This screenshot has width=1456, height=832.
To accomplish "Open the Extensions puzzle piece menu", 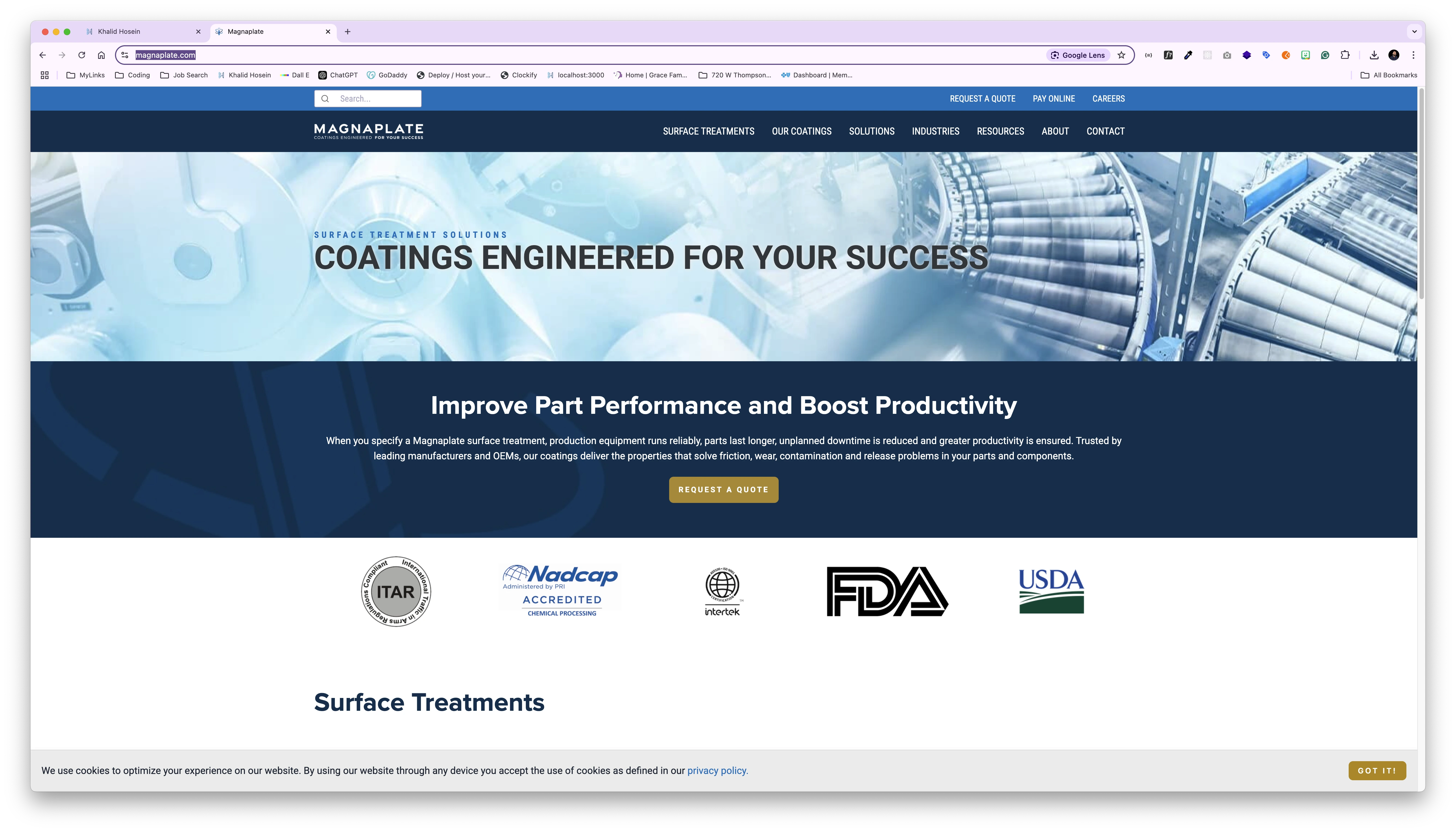I will tap(1345, 55).
